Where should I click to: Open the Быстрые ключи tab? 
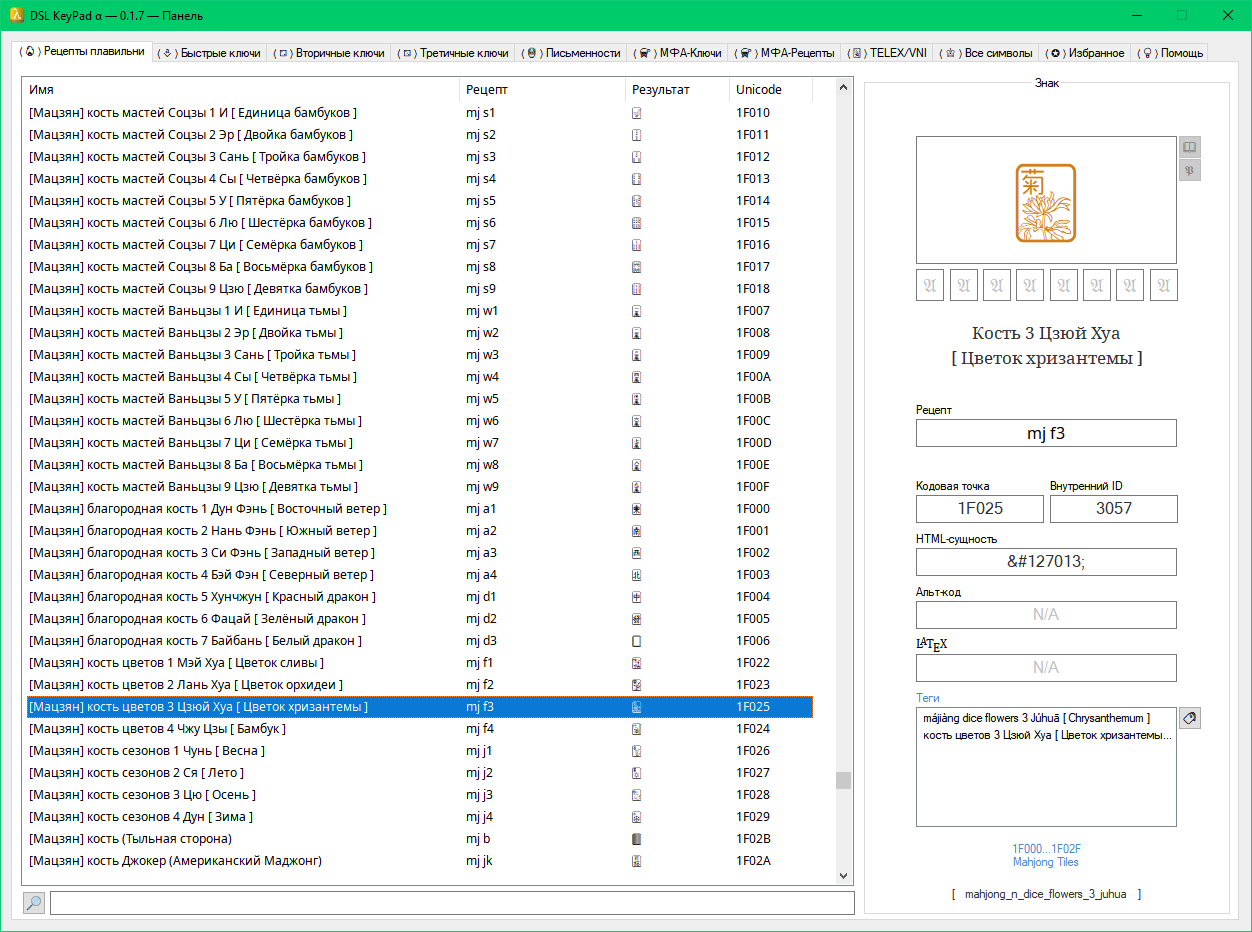click(212, 53)
